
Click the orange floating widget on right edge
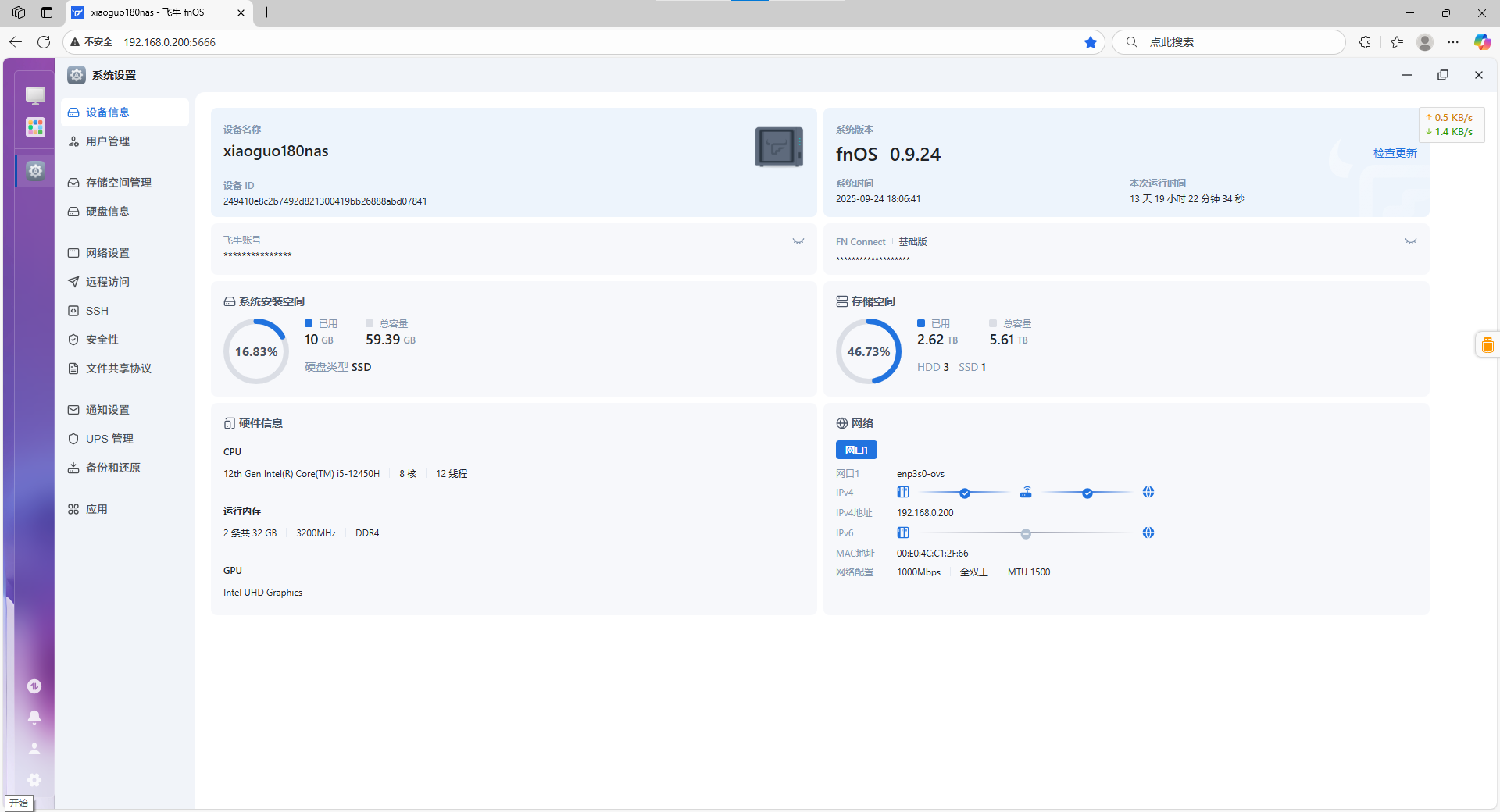tap(1487, 344)
